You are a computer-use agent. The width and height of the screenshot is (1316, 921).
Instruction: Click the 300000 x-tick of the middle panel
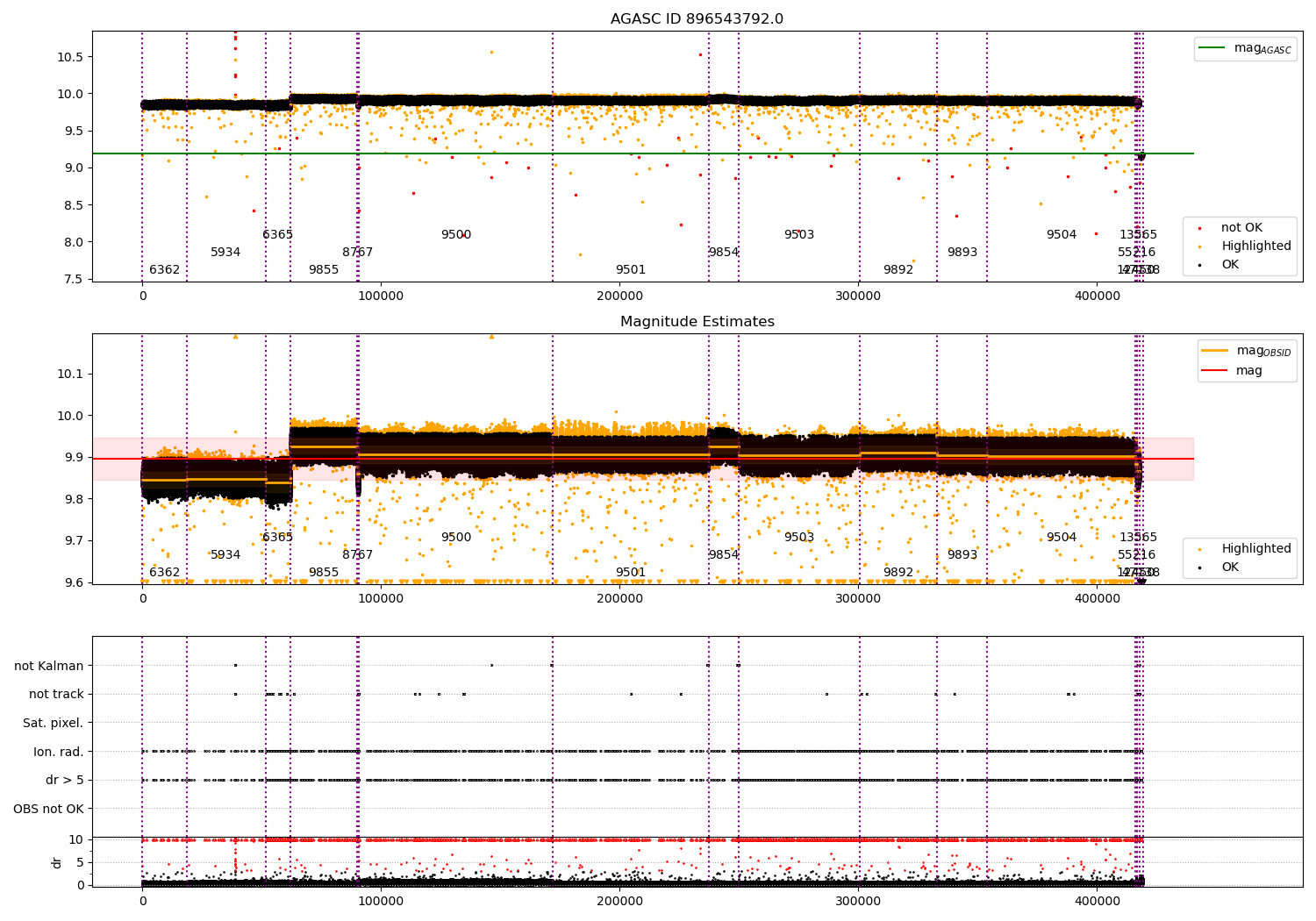(858, 599)
